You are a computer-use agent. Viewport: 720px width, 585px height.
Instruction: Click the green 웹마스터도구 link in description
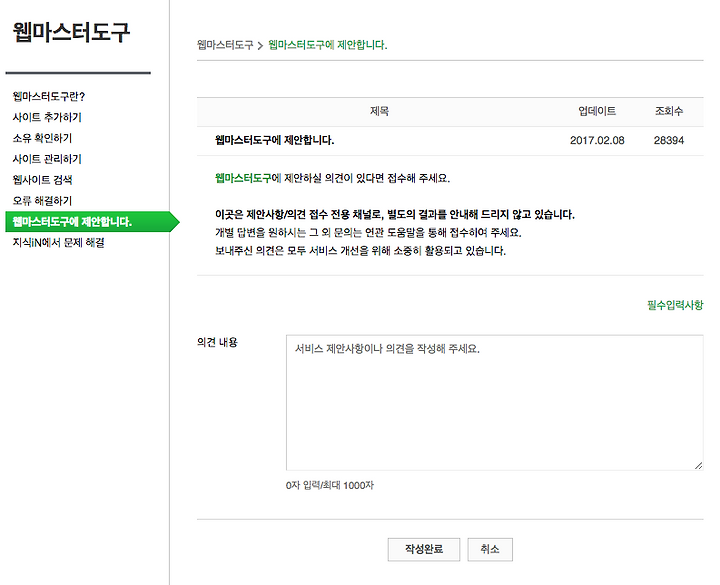(243, 178)
